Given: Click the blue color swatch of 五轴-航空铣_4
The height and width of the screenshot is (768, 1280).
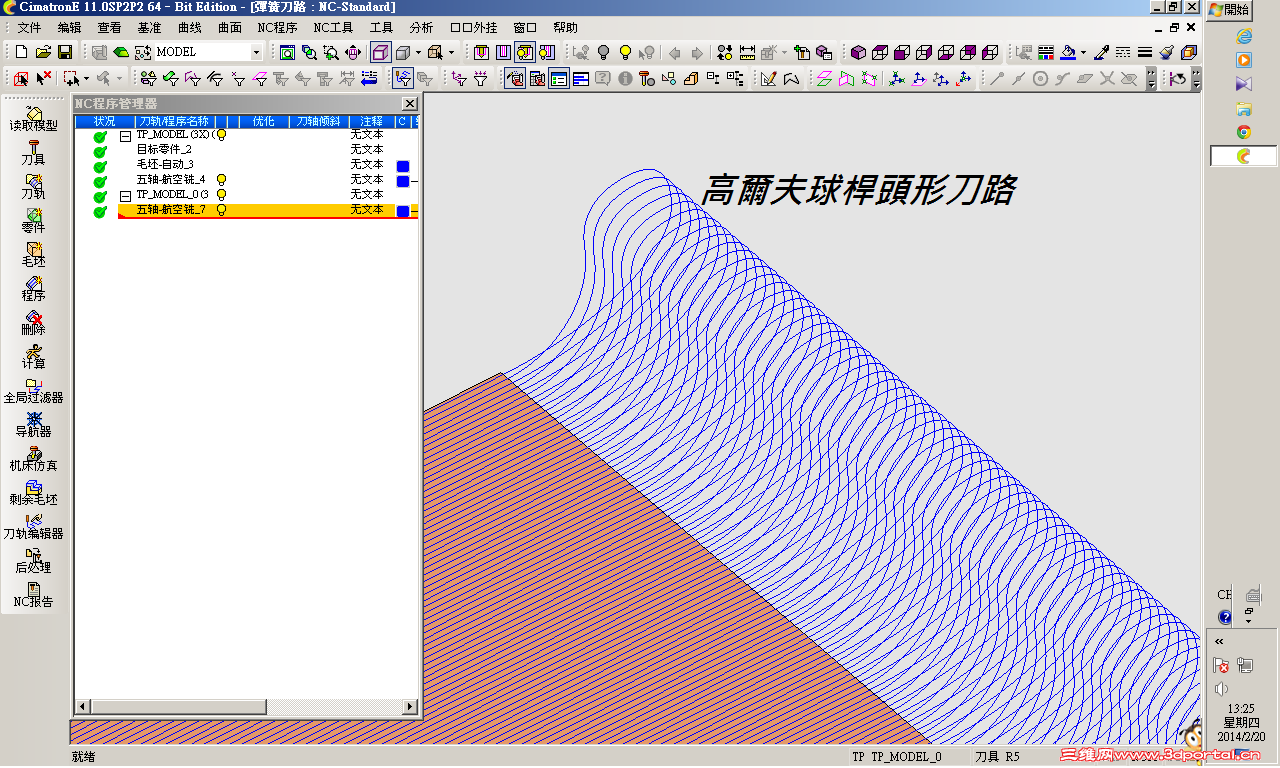Looking at the screenshot, I should point(403,181).
